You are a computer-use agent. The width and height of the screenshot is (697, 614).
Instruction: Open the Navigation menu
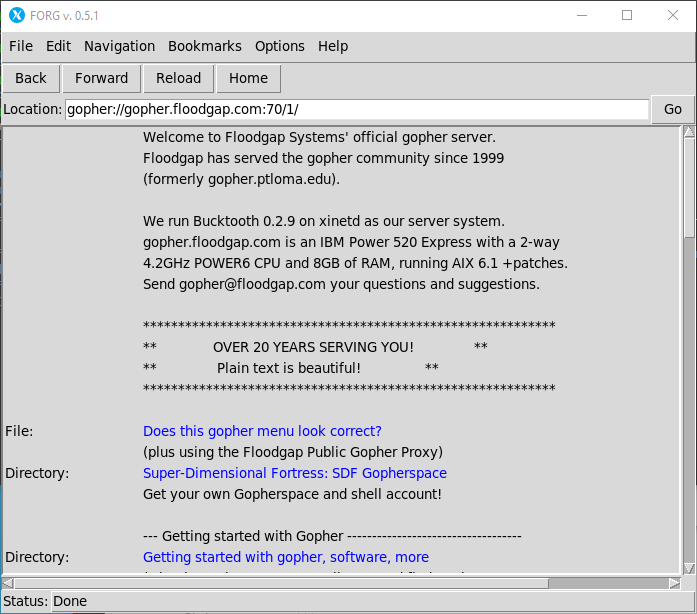click(x=120, y=46)
